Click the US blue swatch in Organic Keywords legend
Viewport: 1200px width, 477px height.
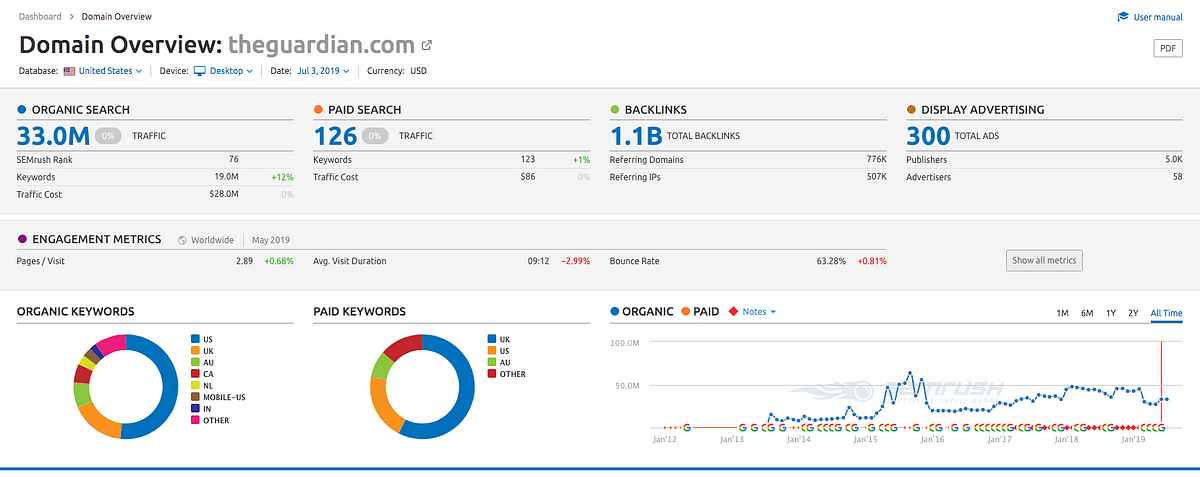[195, 339]
